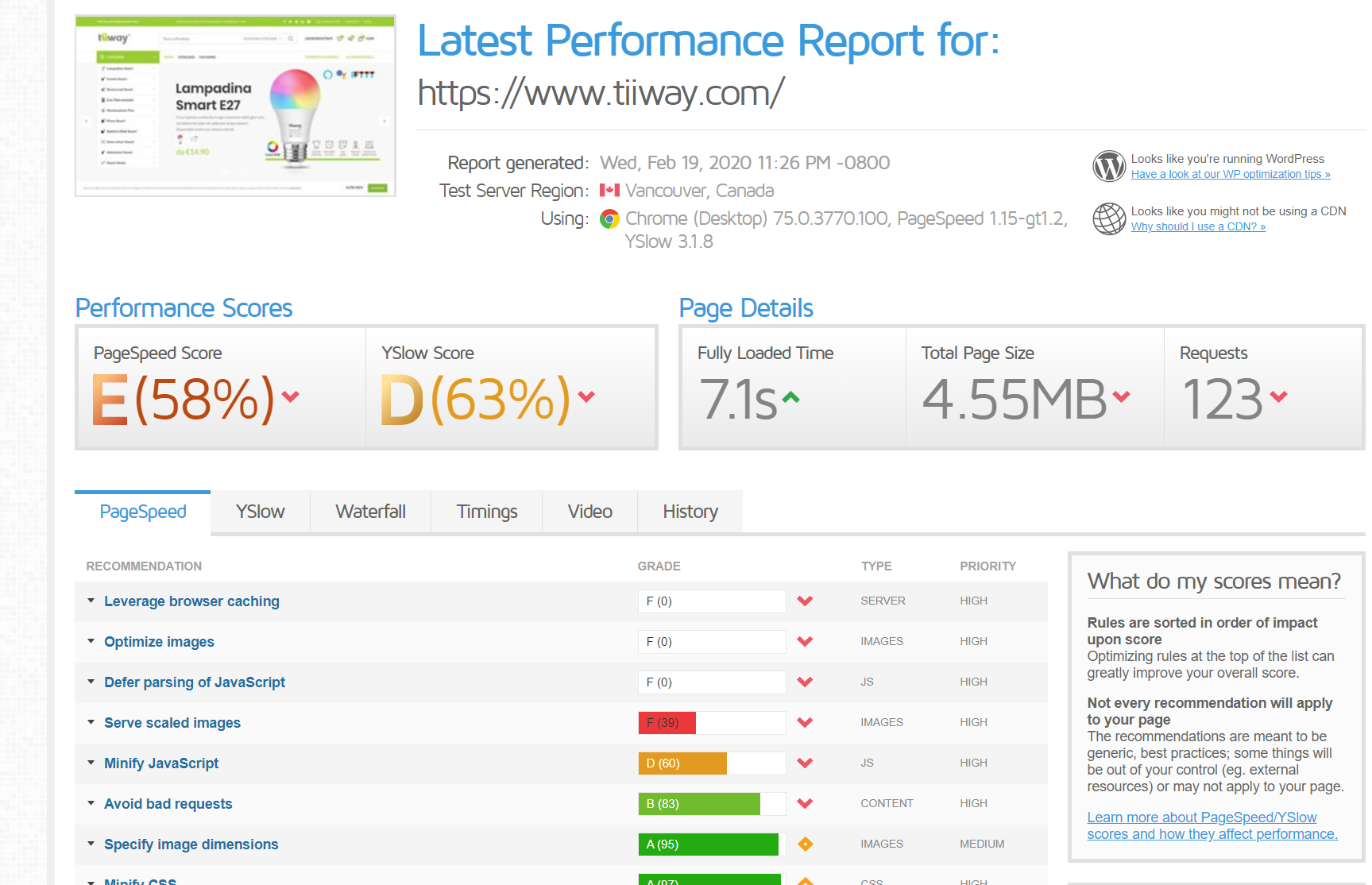The image size is (1372, 885).
Task: Open the WP optimization tips link
Action: coord(1231,175)
